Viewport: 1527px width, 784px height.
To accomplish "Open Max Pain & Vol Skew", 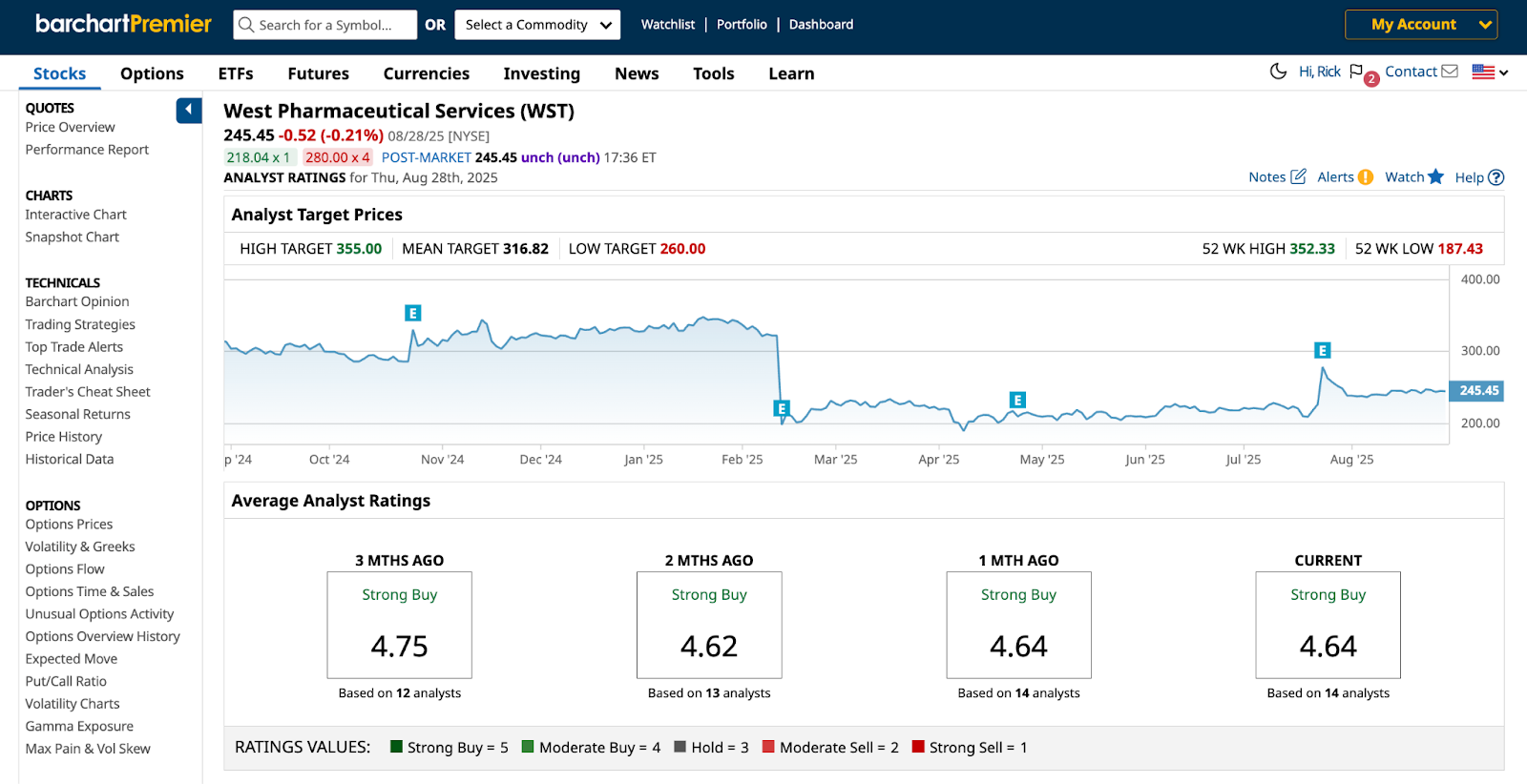I will pos(88,749).
